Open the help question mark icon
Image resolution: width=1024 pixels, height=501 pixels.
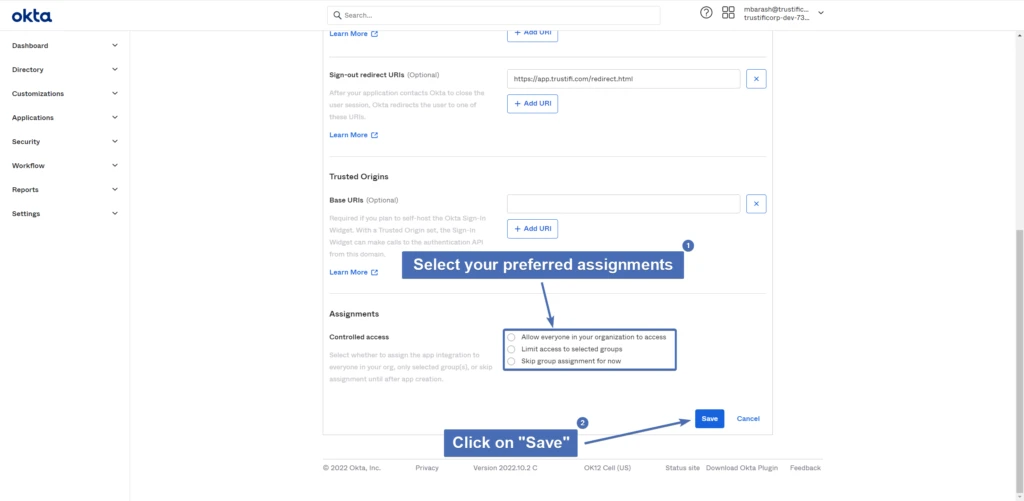[706, 13]
